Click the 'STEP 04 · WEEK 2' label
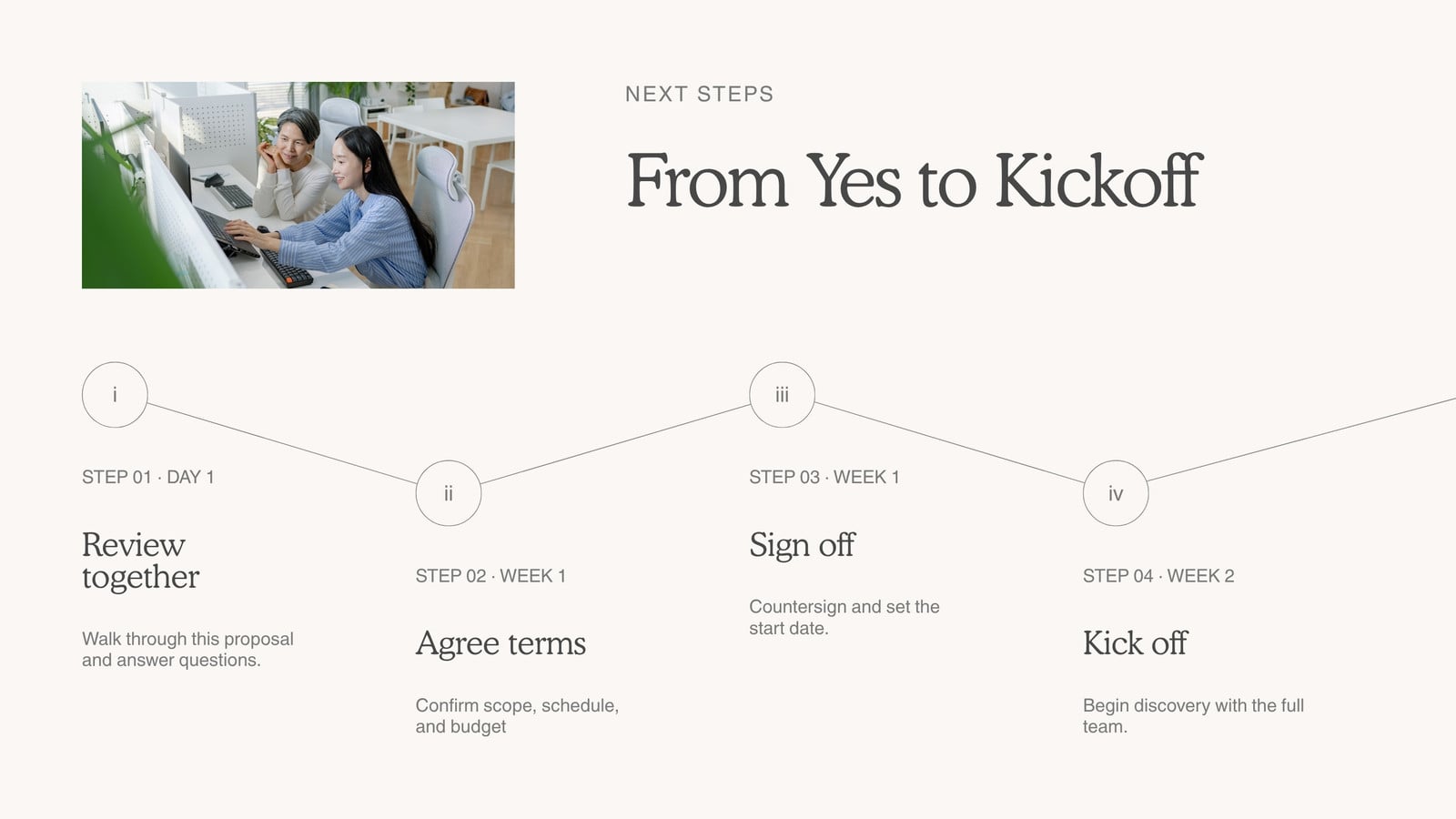Viewport: 1456px width, 819px height. (1158, 575)
